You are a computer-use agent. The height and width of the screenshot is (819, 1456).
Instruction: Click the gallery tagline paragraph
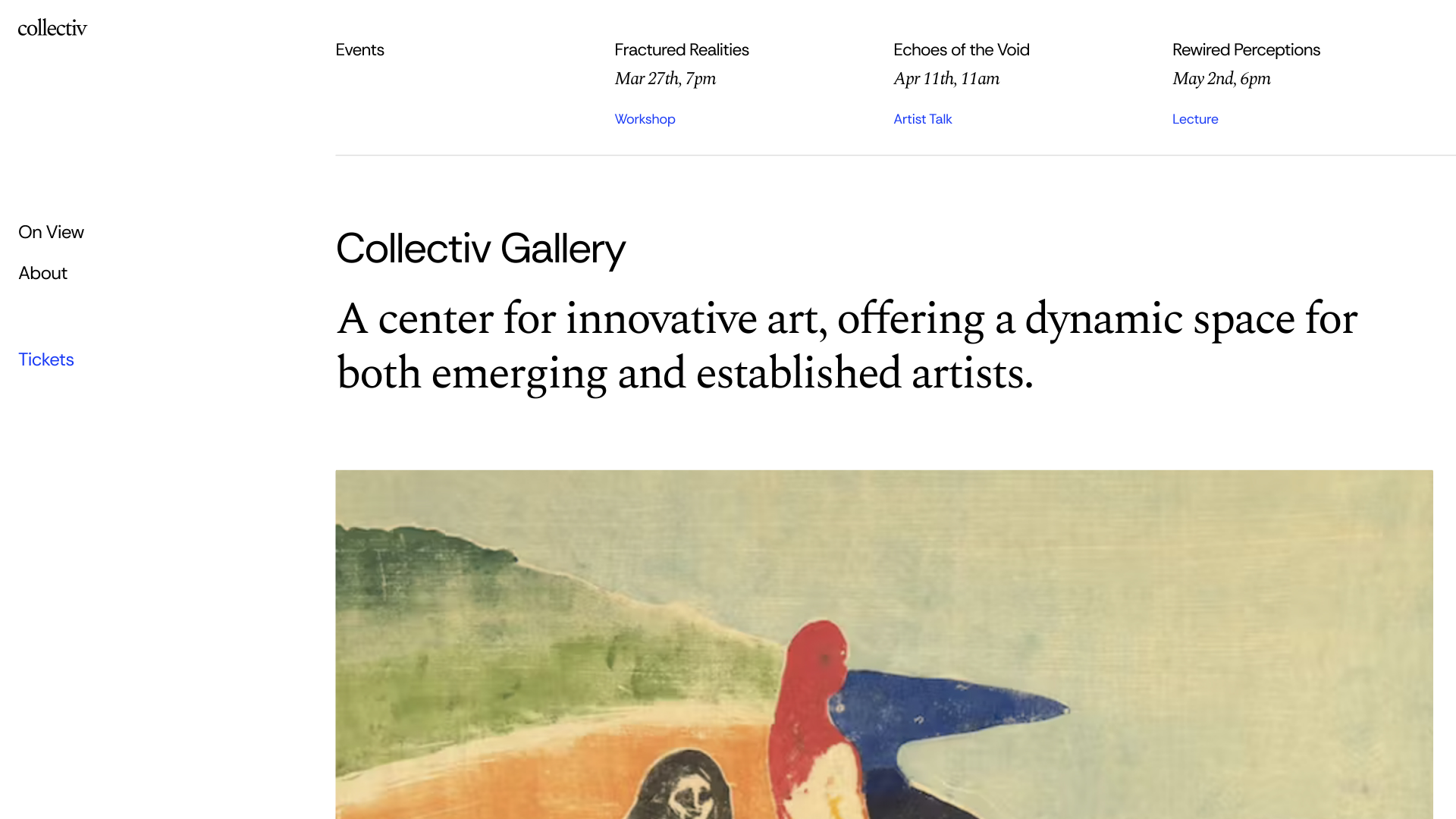click(x=846, y=346)
